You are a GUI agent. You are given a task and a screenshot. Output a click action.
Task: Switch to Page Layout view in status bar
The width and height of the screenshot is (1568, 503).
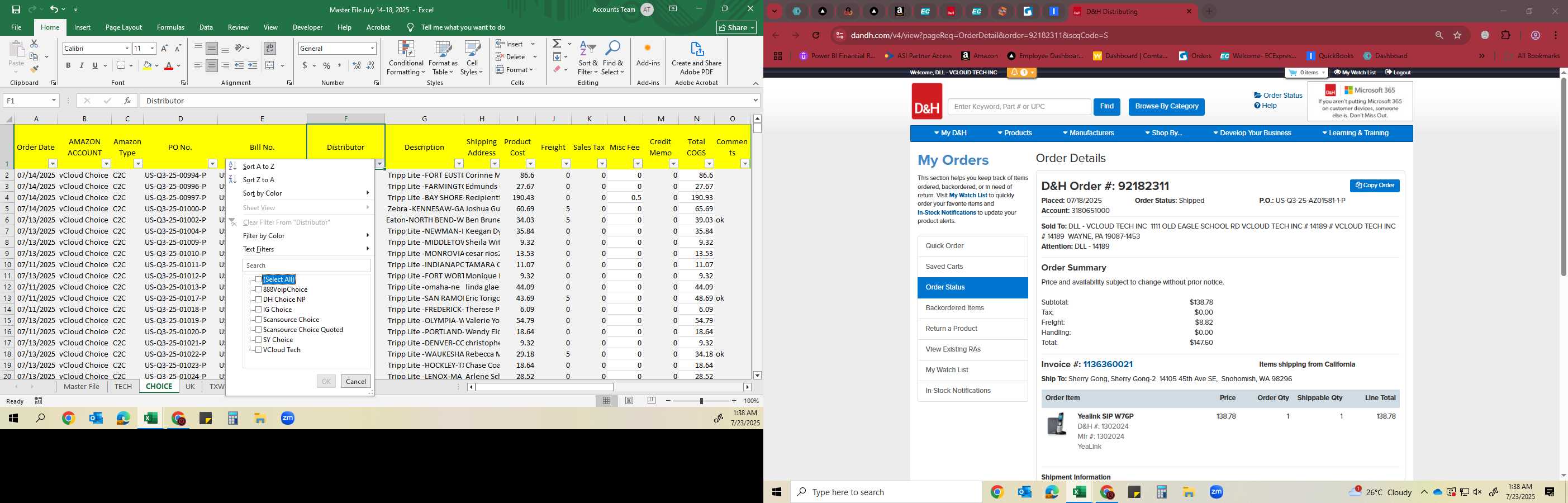629,401
